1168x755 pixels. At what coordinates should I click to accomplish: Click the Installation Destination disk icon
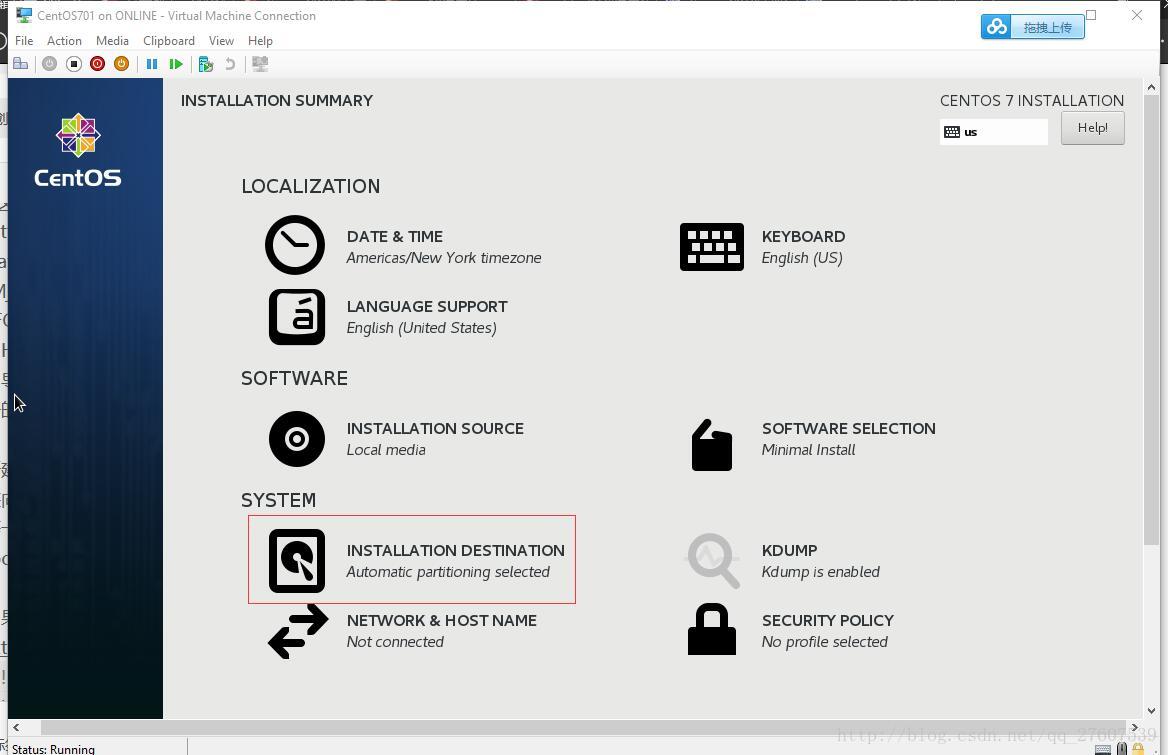click(x=296, y=561)
